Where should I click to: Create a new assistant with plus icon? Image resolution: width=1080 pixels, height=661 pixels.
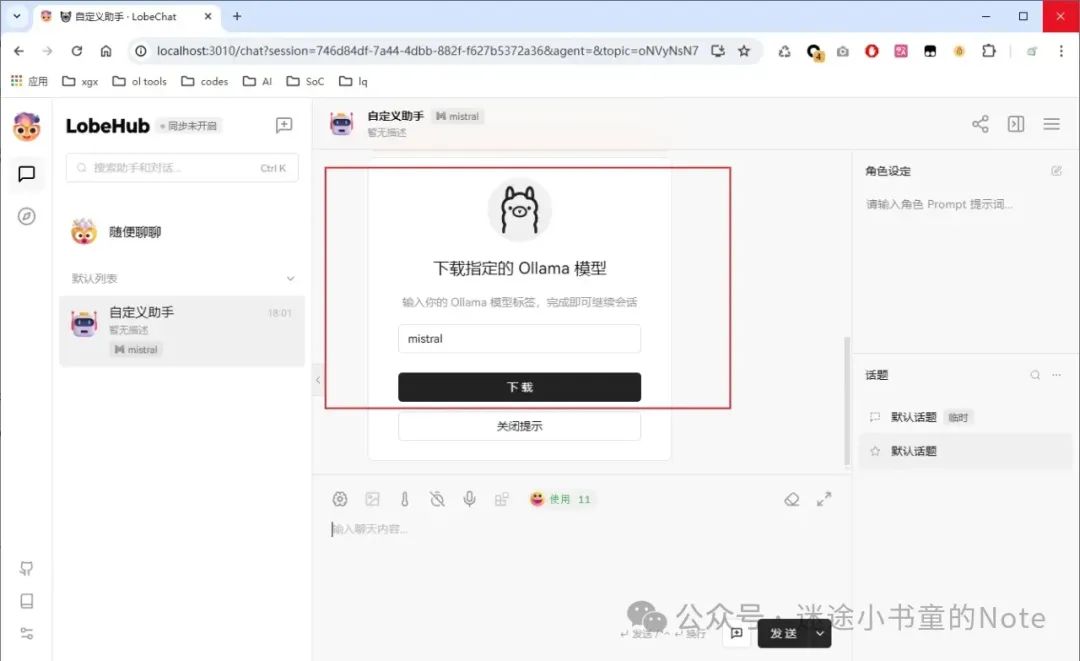click(284, 125)
